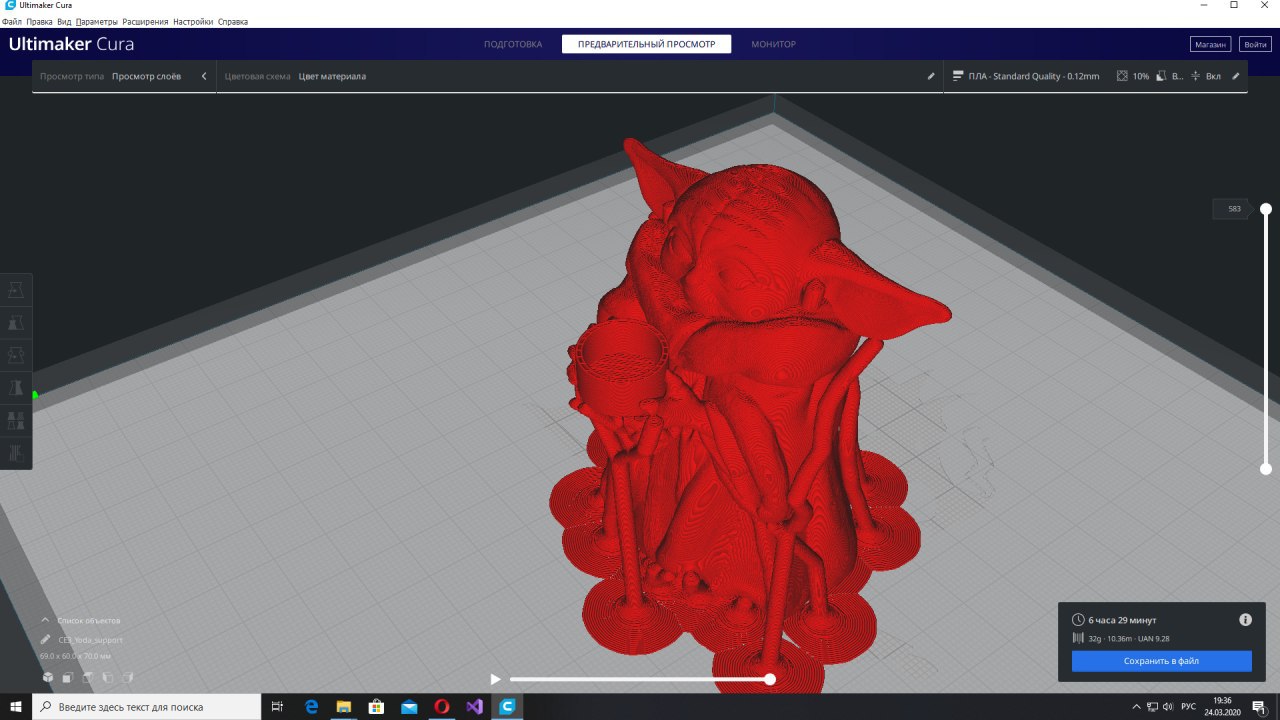Click the Войти sign-in button
Viewport: 1280px width, 720px height.
click(x=1254, y=44)
